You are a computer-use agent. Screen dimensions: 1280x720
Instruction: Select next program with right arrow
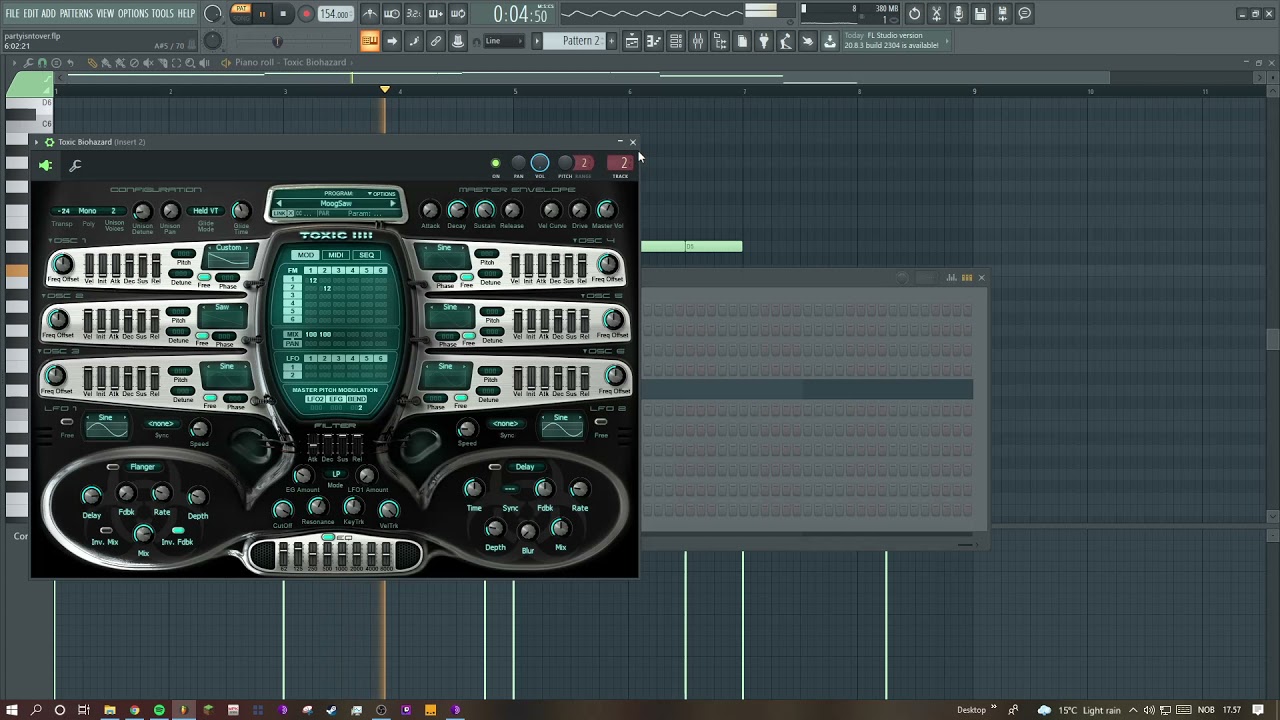tap(393, 204)
